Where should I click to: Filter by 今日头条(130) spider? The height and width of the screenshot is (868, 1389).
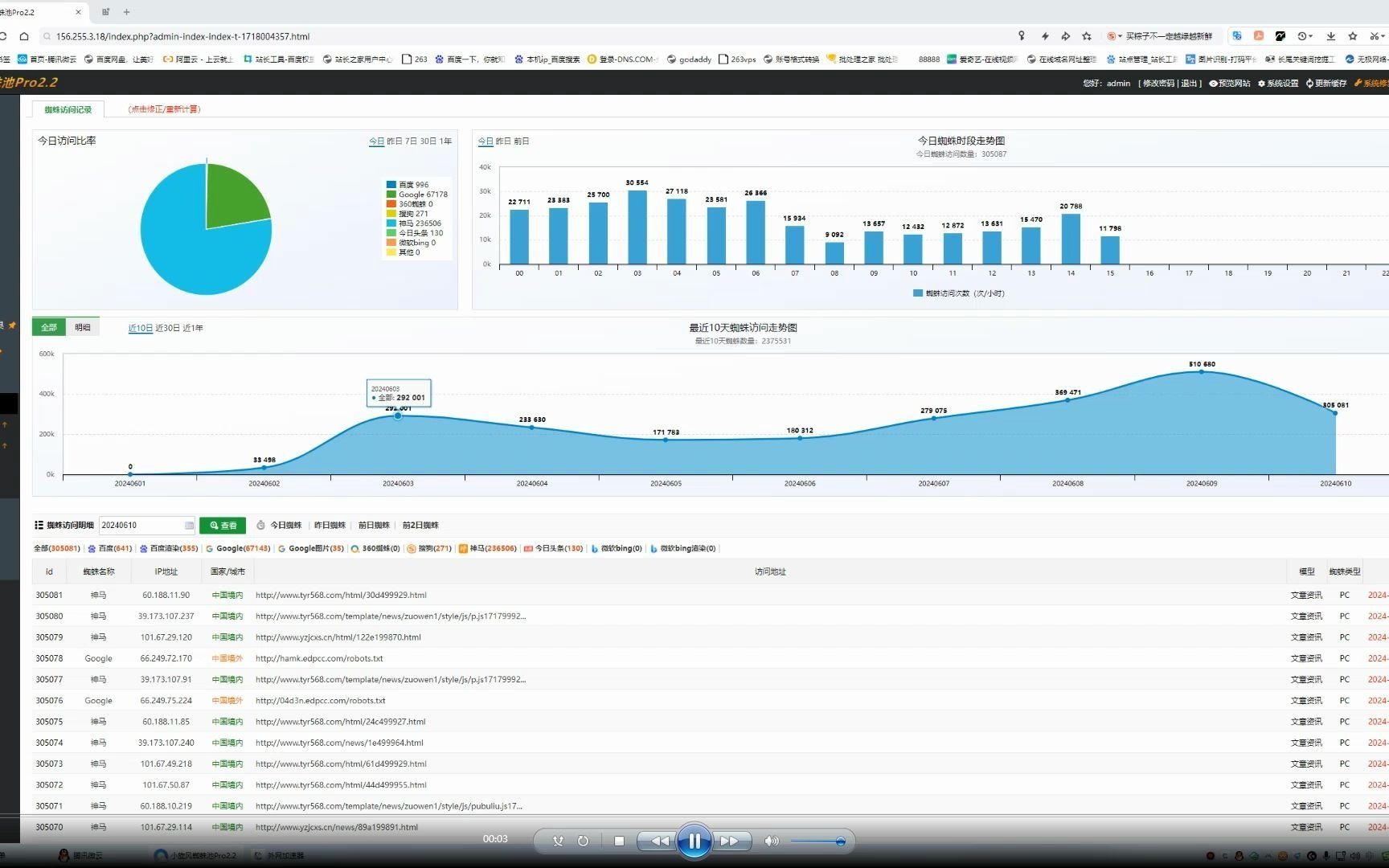pyautogui.click(x=553, y=549)
